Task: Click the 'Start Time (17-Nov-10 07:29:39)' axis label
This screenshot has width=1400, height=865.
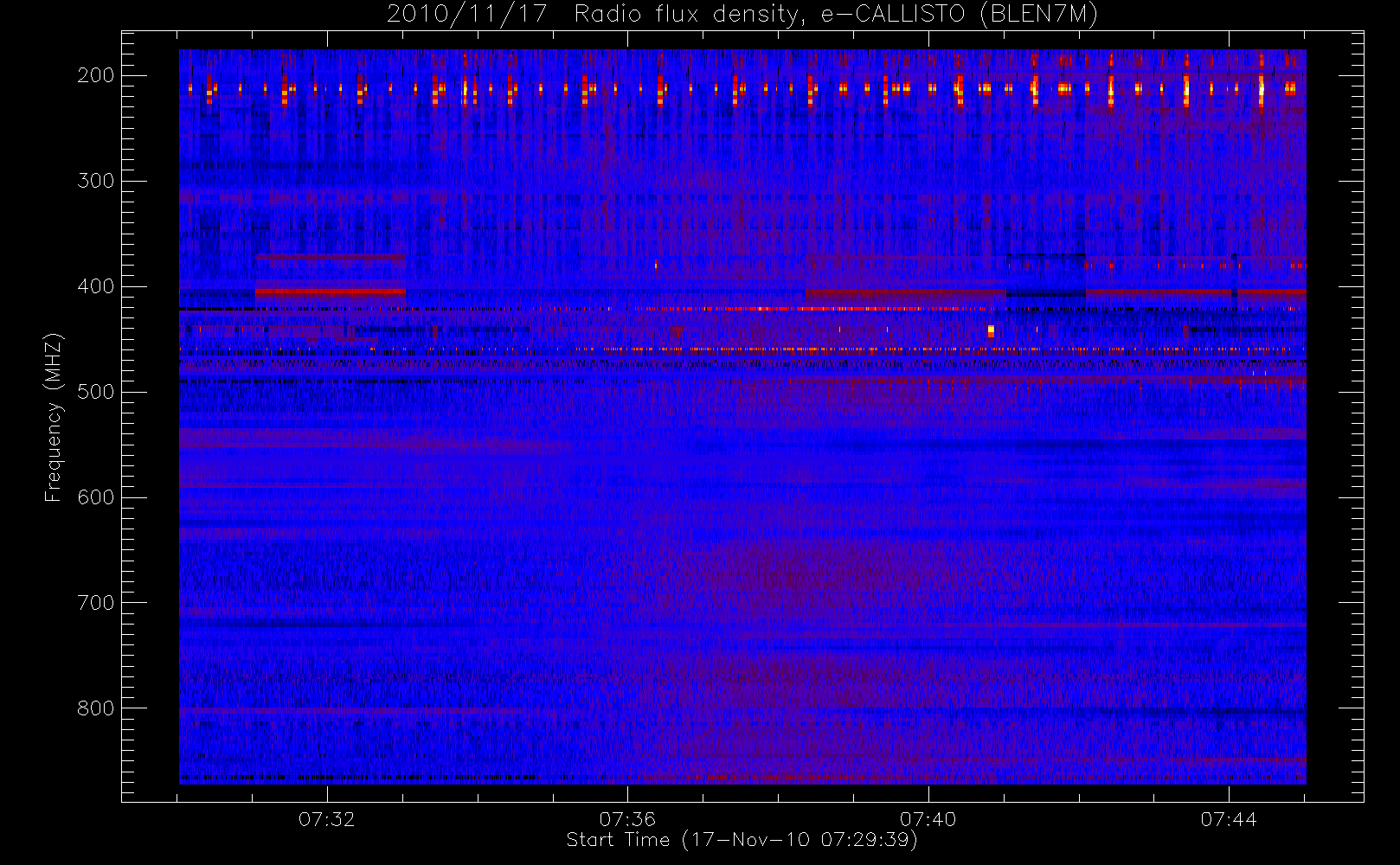Action: (742, 840)
